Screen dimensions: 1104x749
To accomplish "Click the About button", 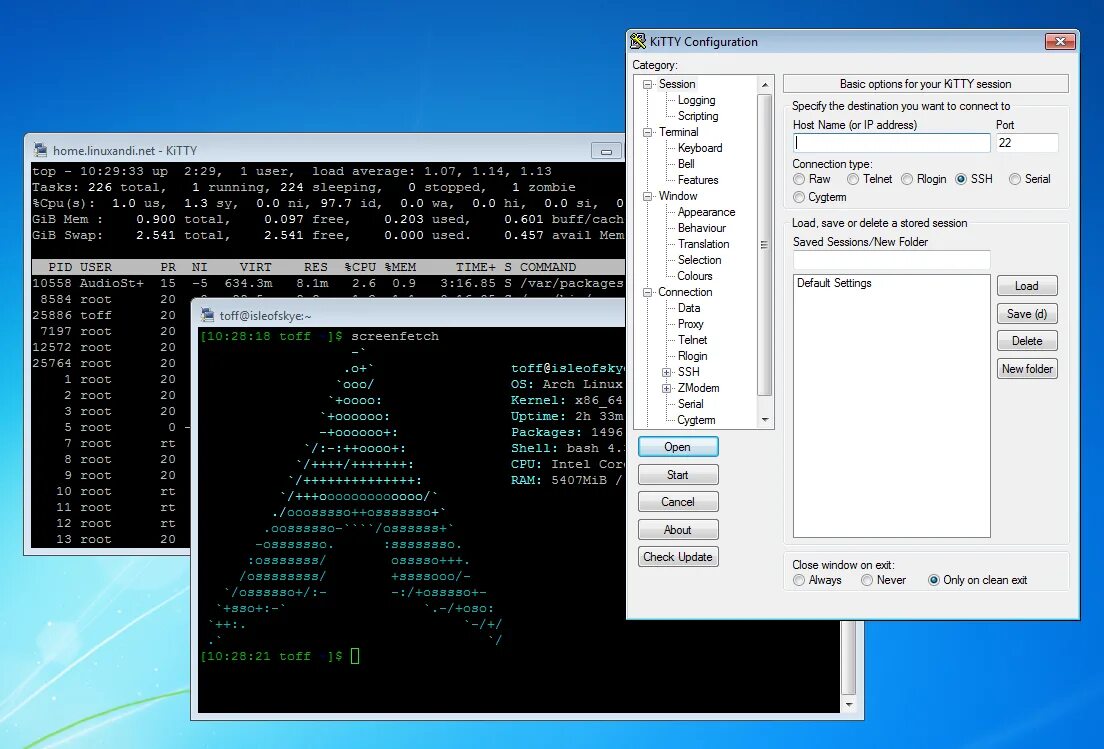I will (678, 529).
